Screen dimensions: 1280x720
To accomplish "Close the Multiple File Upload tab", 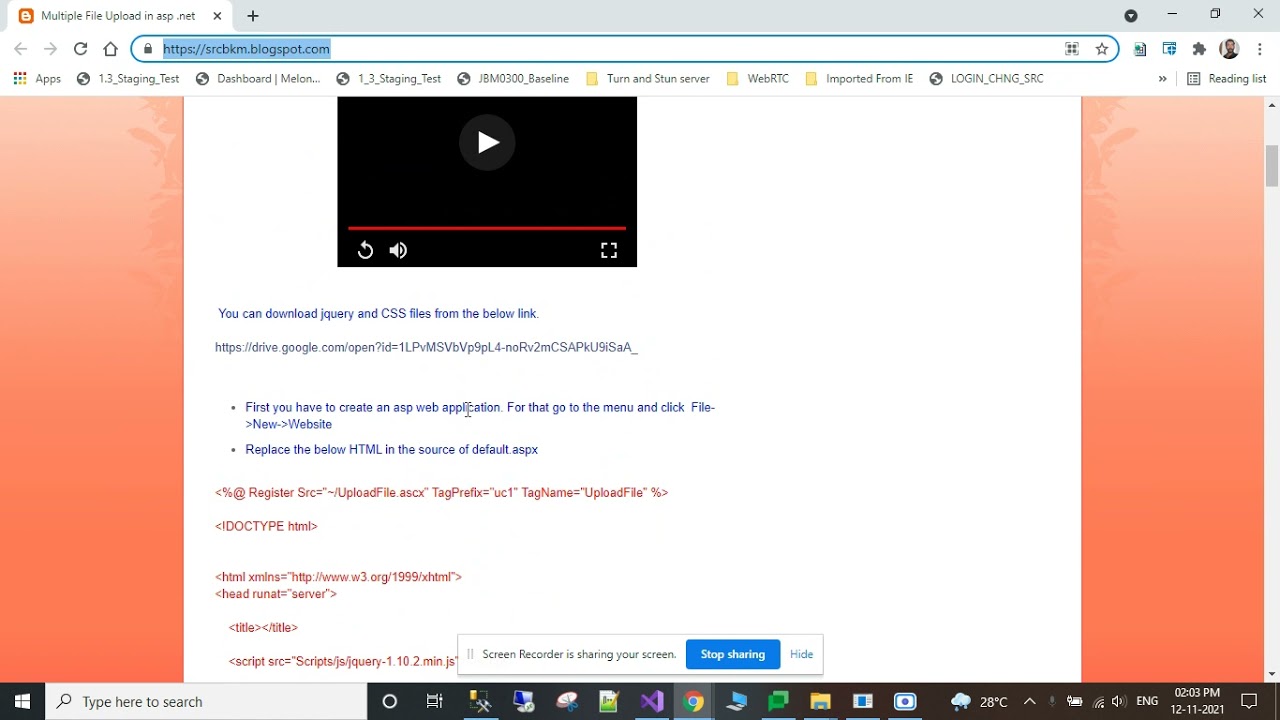I will tap(217, 16).
